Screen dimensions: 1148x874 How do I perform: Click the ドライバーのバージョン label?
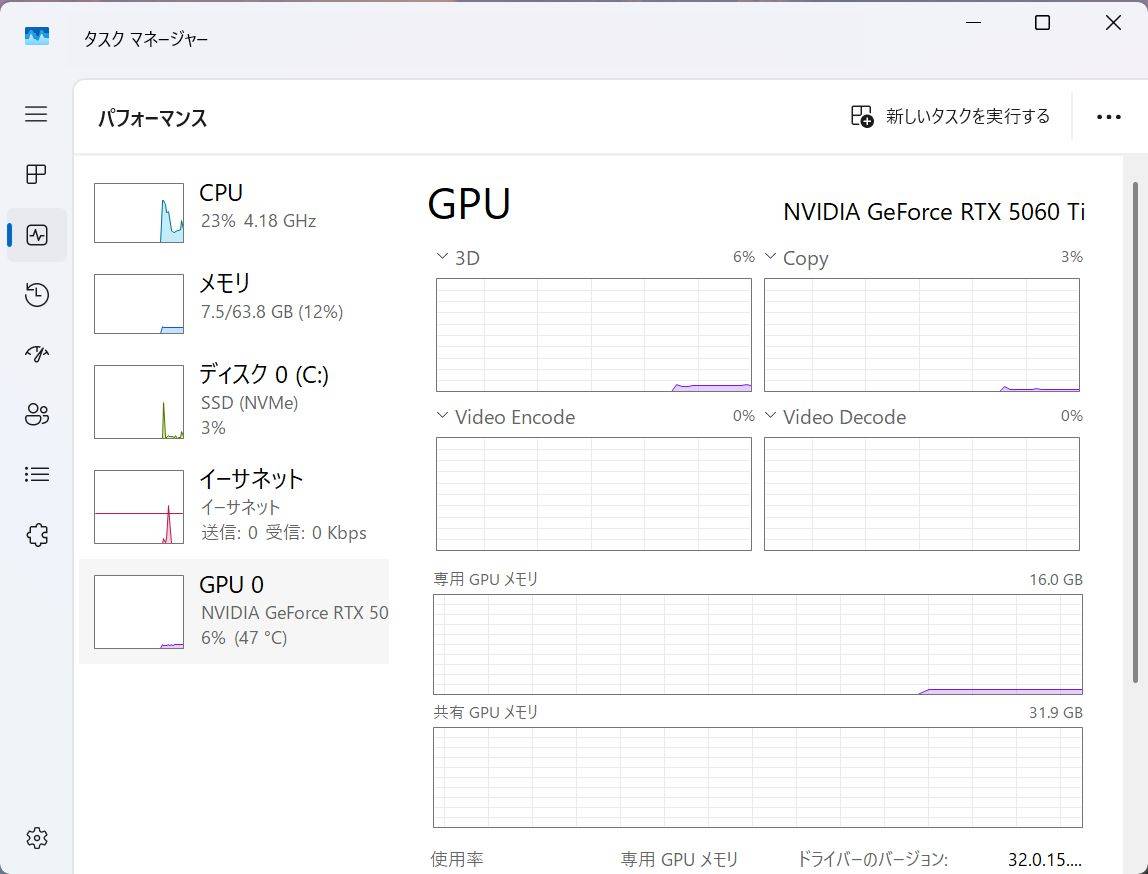tap(872, 859)
